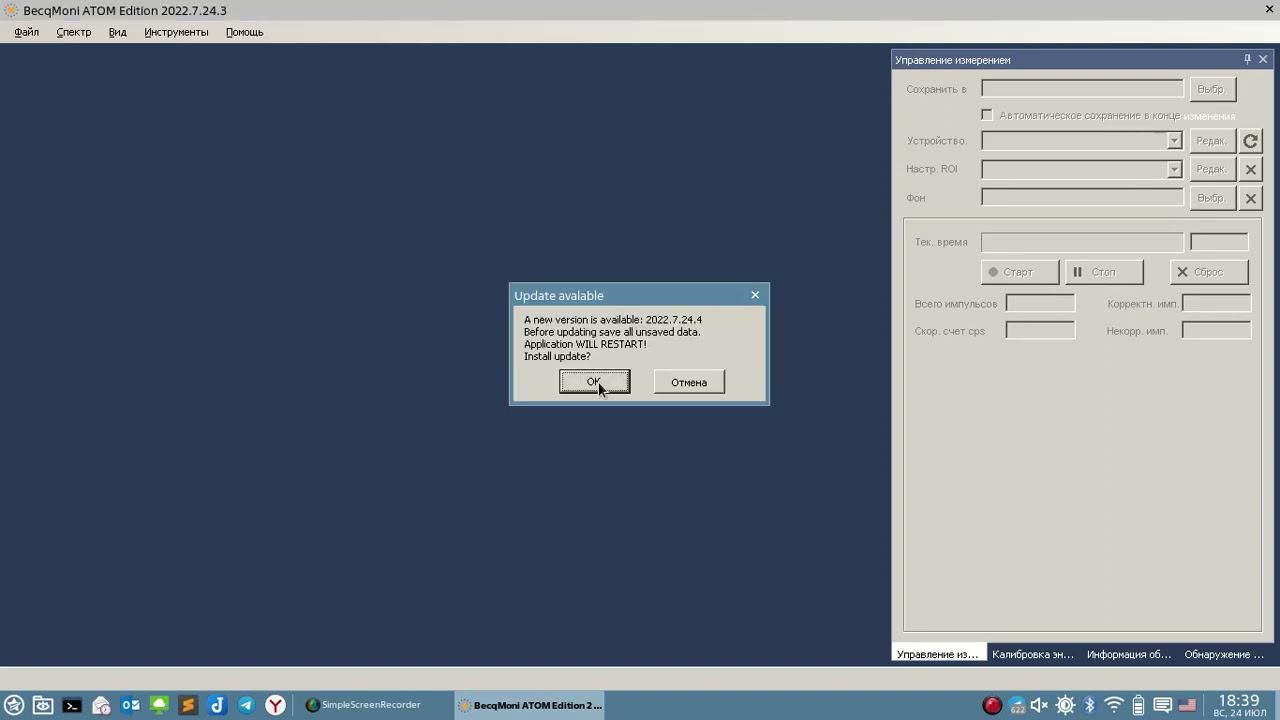Click the Фон input field
This screenshot has height=720, width=1280.
(1082, 198)
